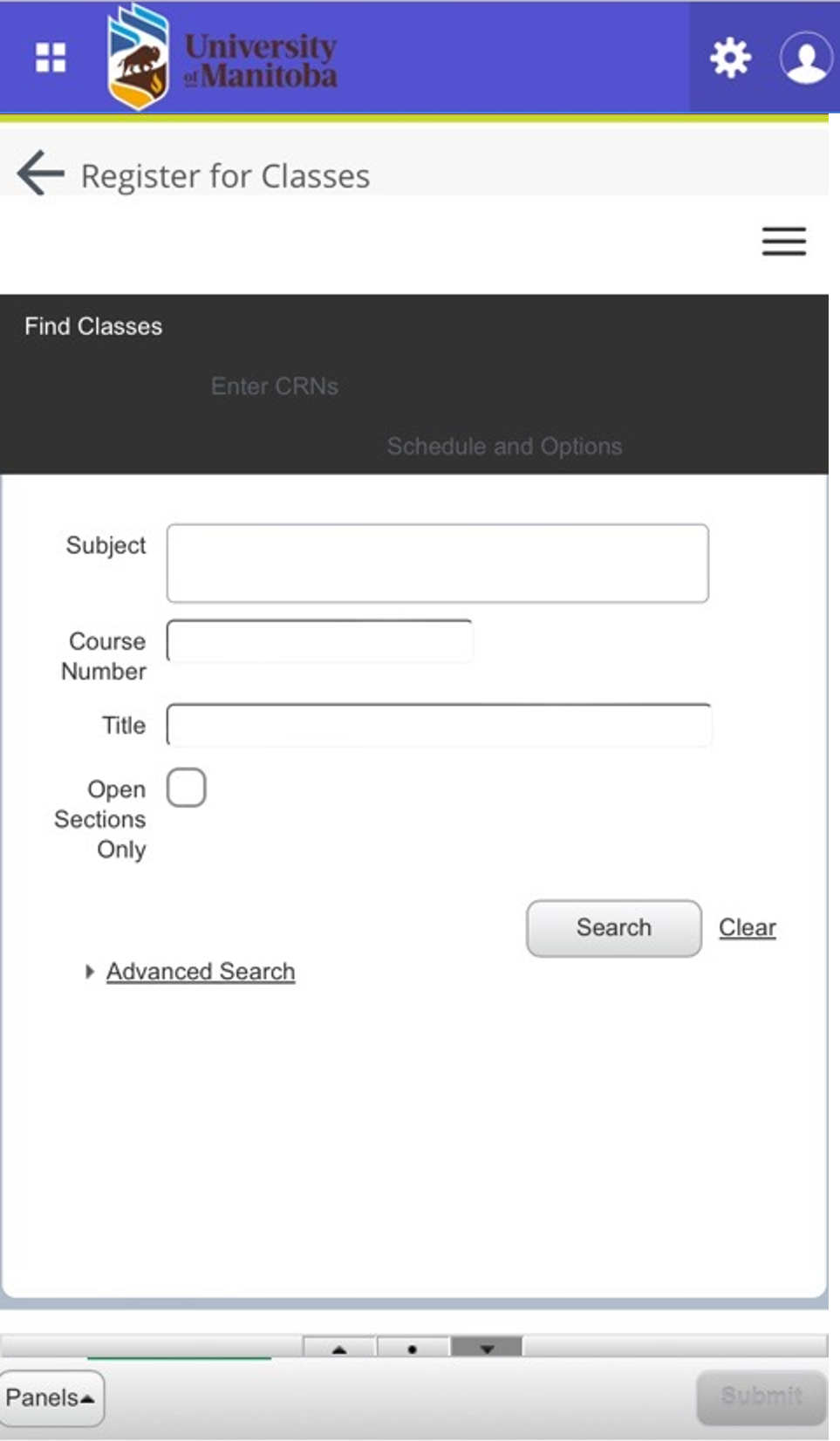Click the panel up arrow control

pyautogui.click(x=339, y=1349)
